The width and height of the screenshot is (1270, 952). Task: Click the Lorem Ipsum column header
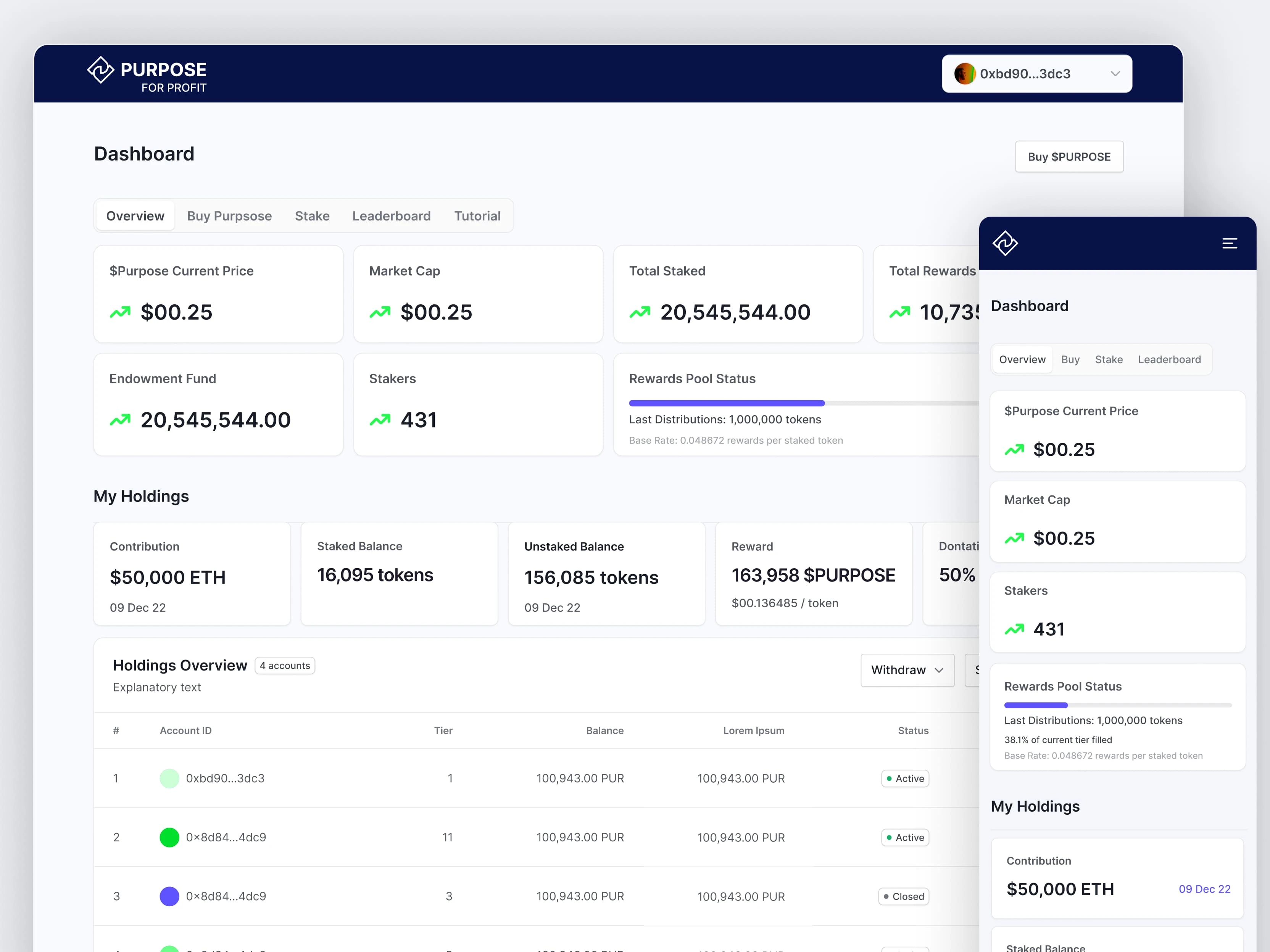[x=753, y=730]
